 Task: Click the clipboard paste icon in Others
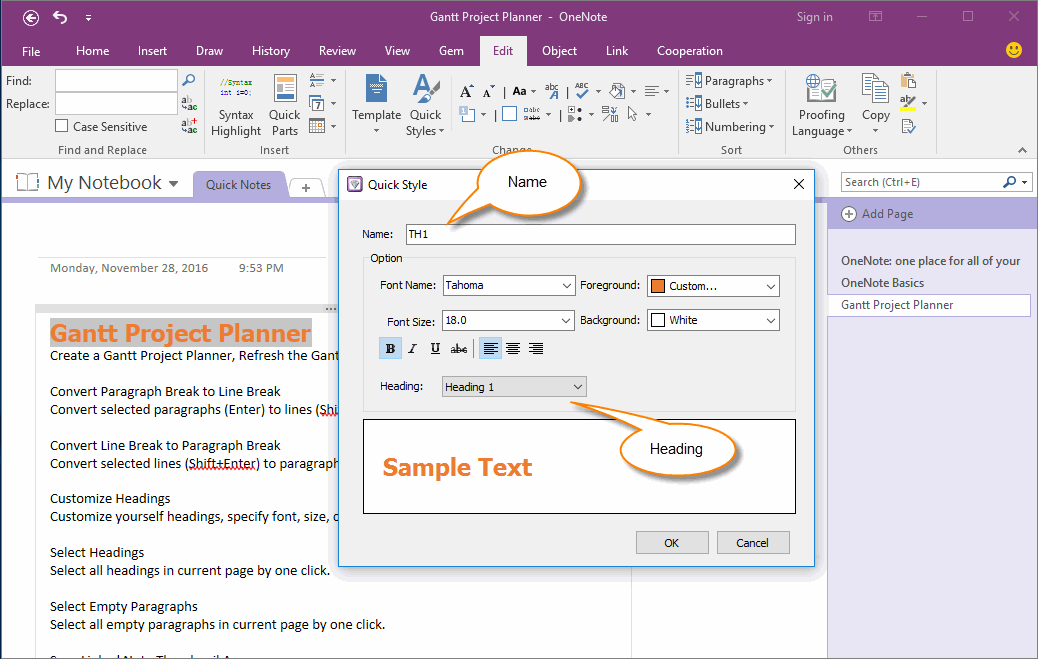[x=908, y=81]
